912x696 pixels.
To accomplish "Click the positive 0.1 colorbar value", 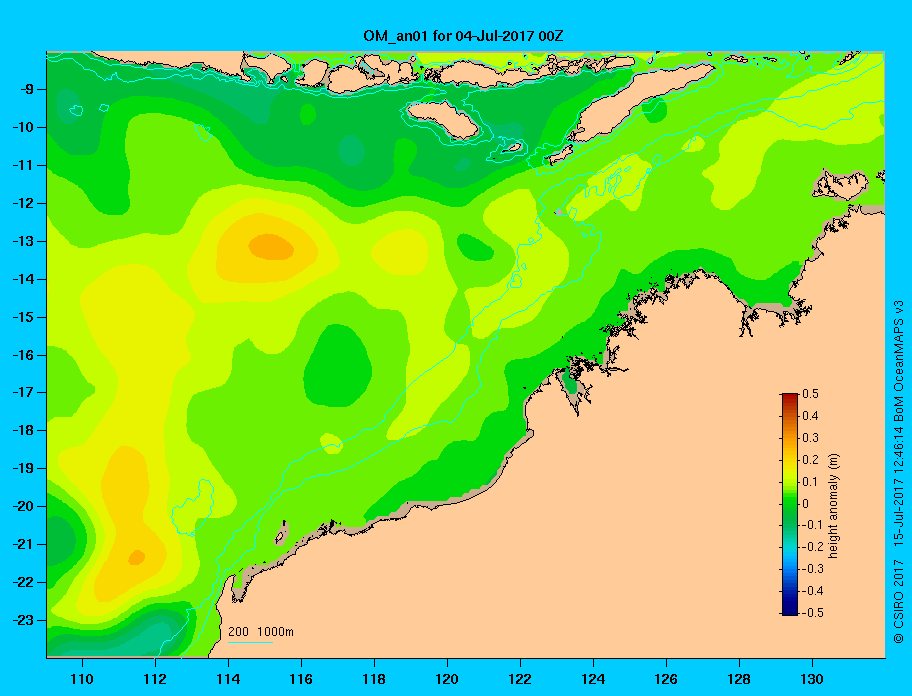I will coord(810,481).
